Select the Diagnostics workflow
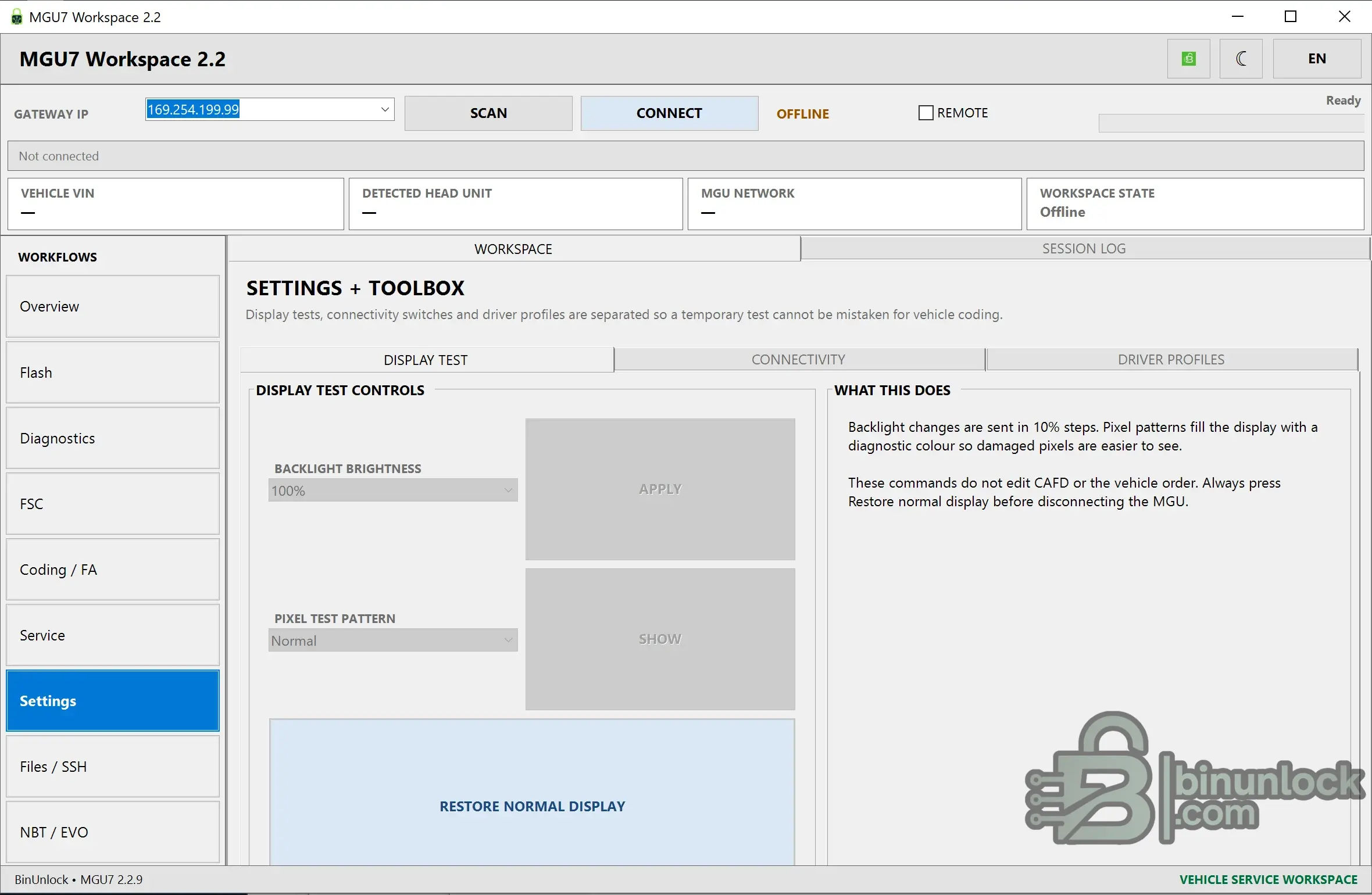 (x=113, y=438)
